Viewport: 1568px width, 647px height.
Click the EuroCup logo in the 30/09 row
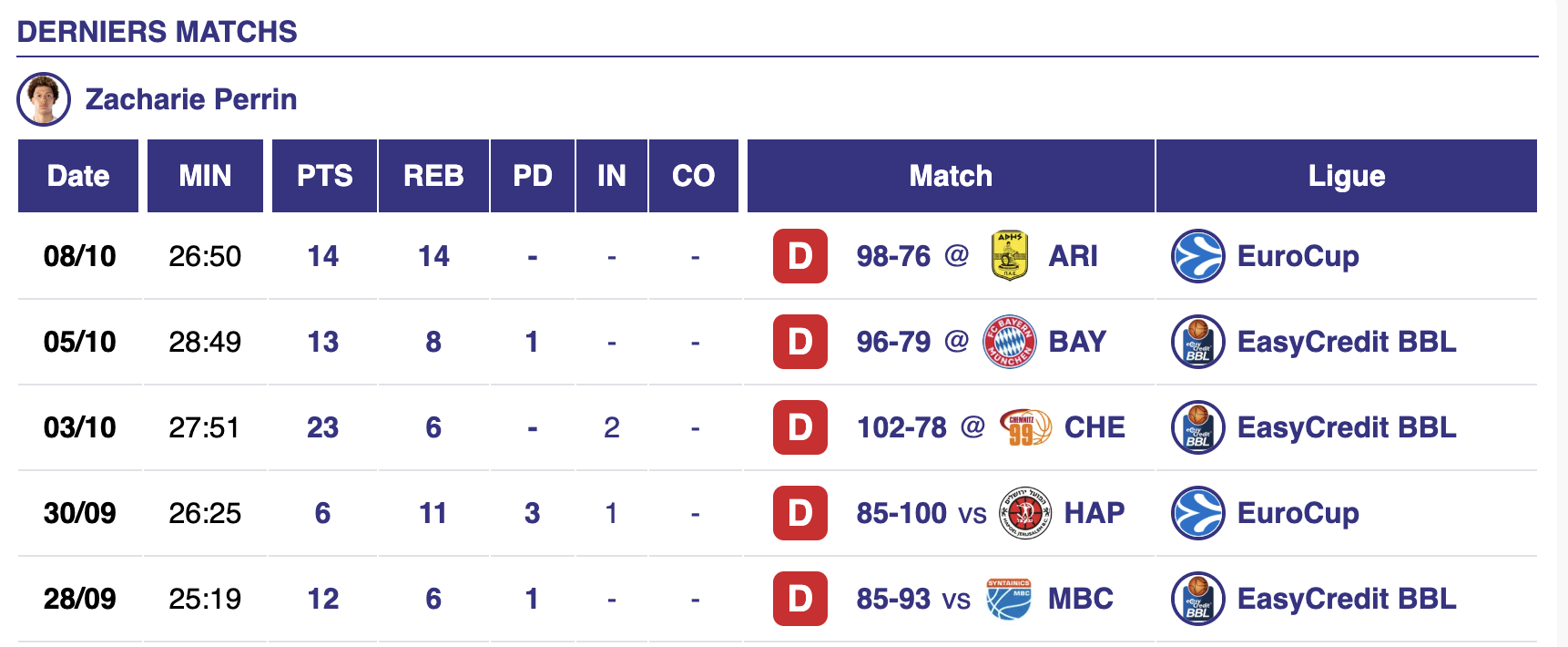[x=1197, y=513]
